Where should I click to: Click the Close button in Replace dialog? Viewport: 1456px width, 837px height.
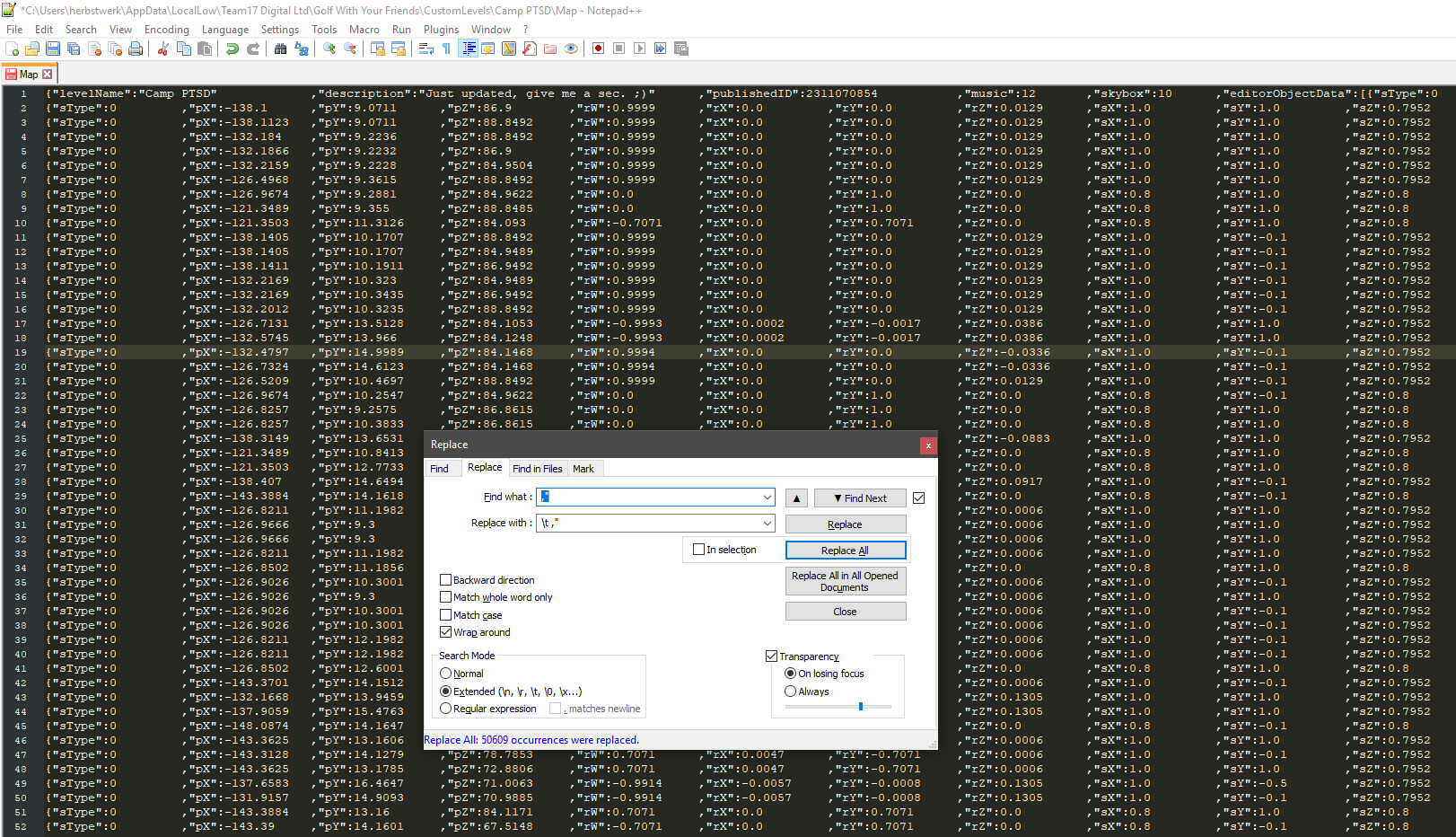[846, 612]
